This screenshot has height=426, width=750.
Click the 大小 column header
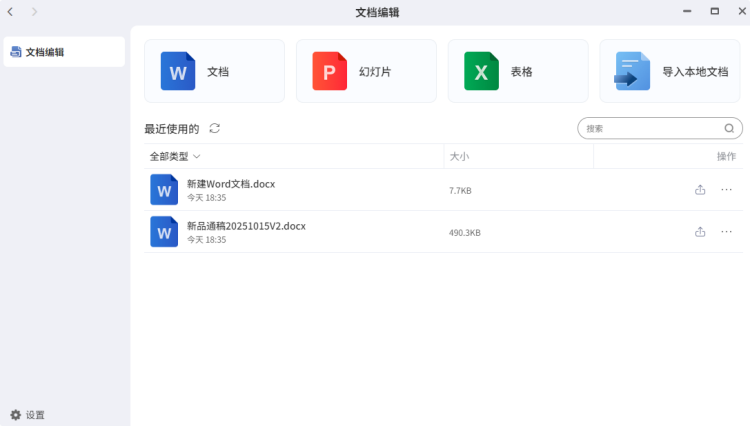tap(460, 157)
